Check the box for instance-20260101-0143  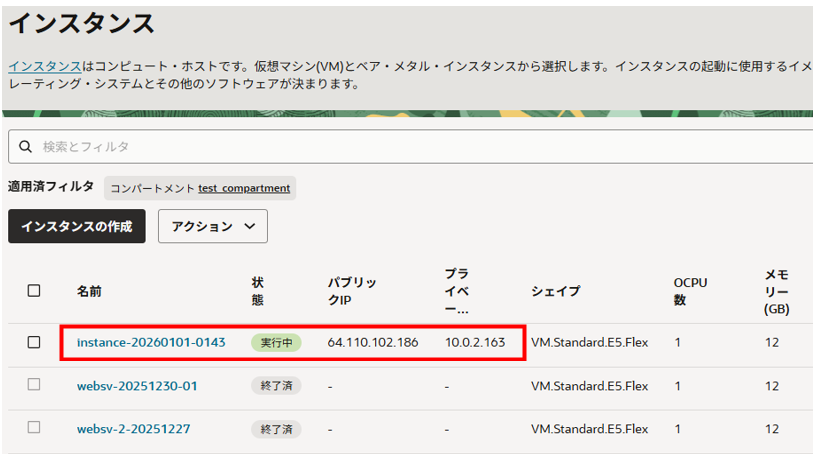click(x=34, y=342)
